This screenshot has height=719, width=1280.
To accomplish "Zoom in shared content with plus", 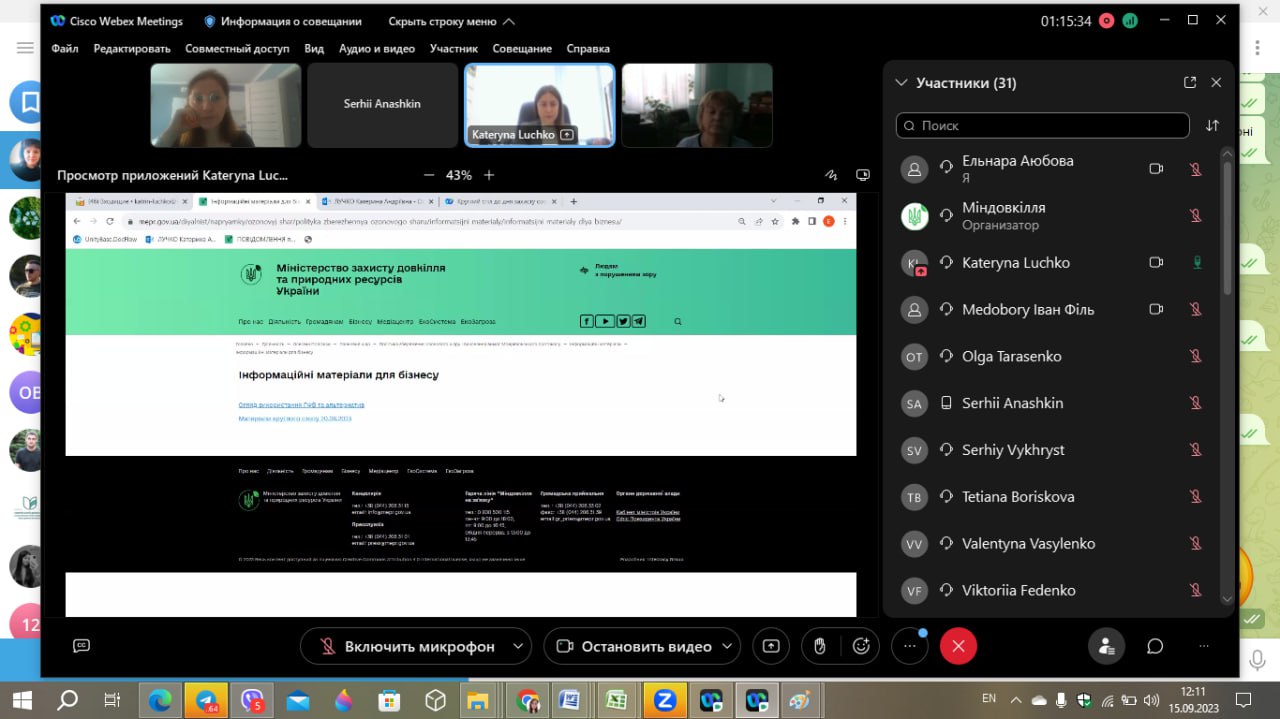I will pyautogui.click(x=489, y=175).
